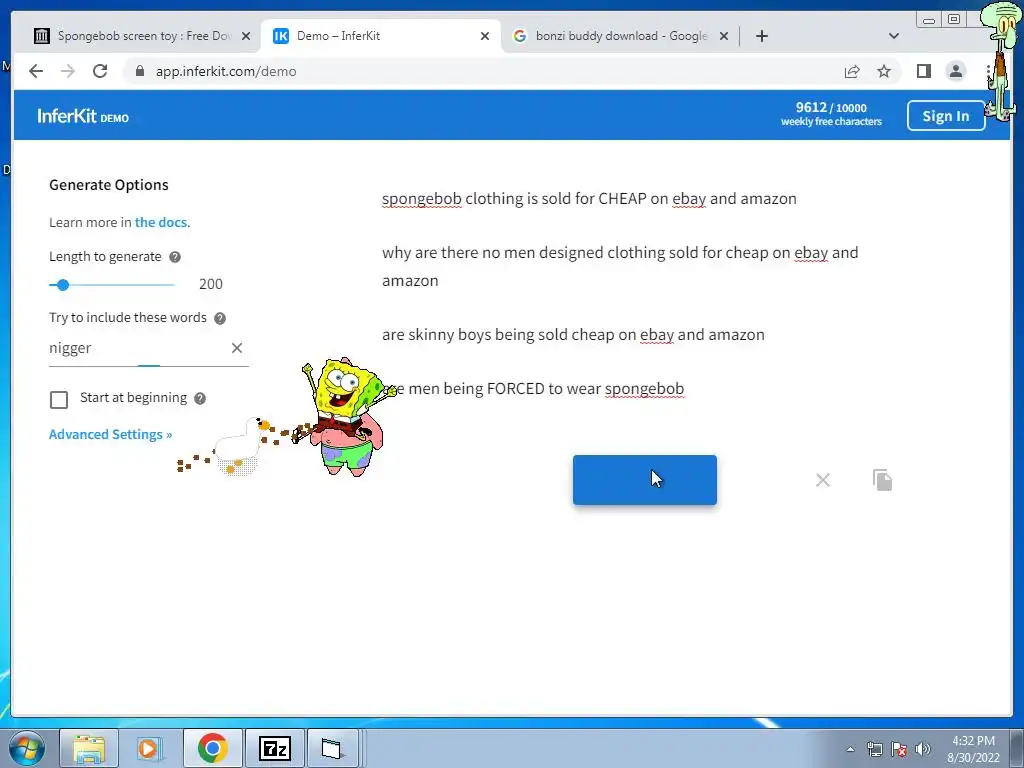Clear the include words field
1024x768 pixels.
click(236, 348)
